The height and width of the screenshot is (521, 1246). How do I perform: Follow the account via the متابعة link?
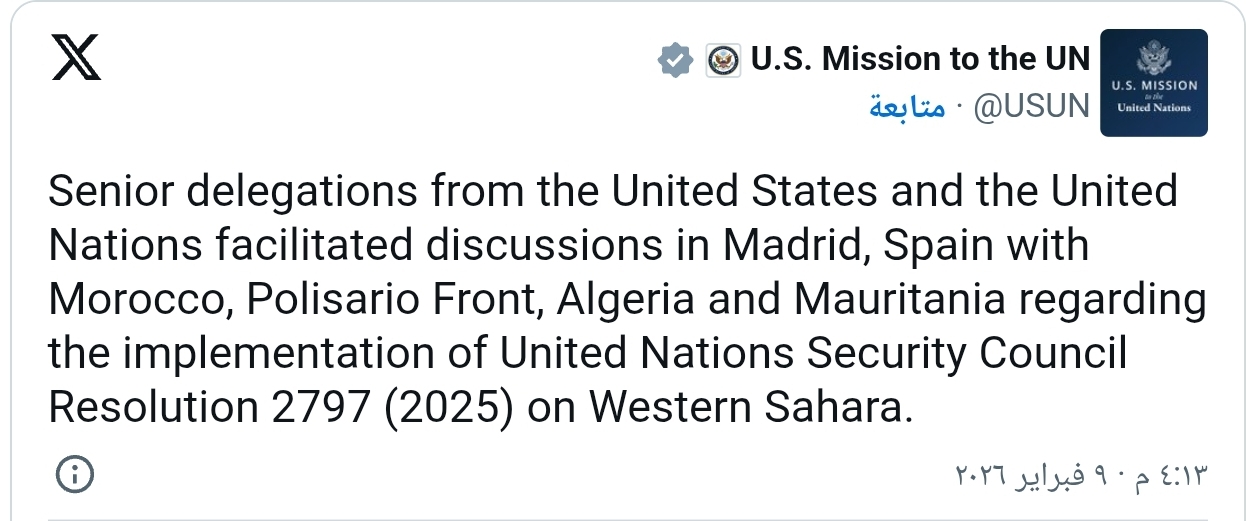coord(906,106)
